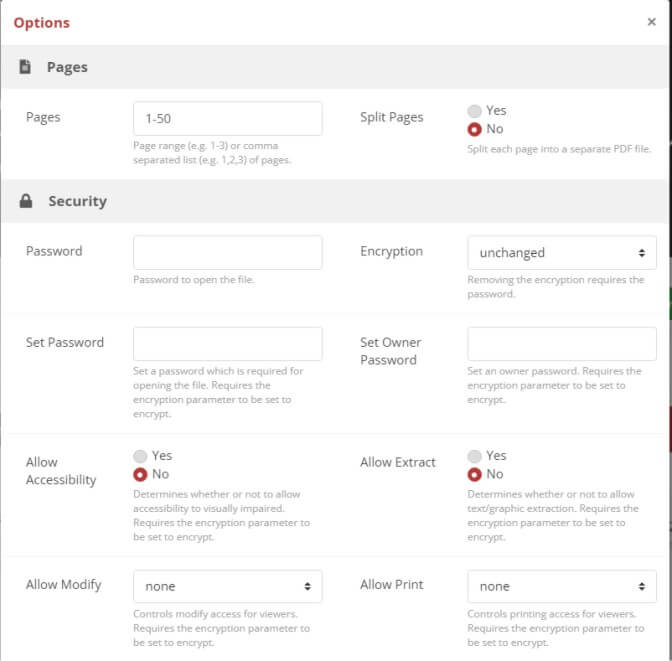Click the Pages range input field
The width and height of the screenshot is (672, 661).
[228, 119]
